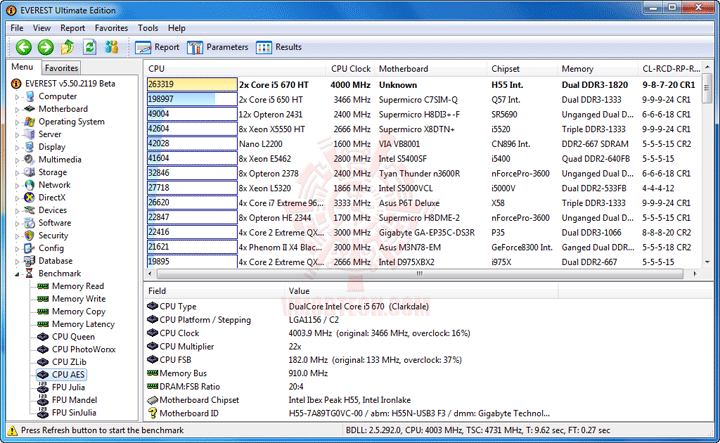This screenshot has height=443, width=720.
Task: Expand the Display tree node
Action: click(x=17, y=147)
